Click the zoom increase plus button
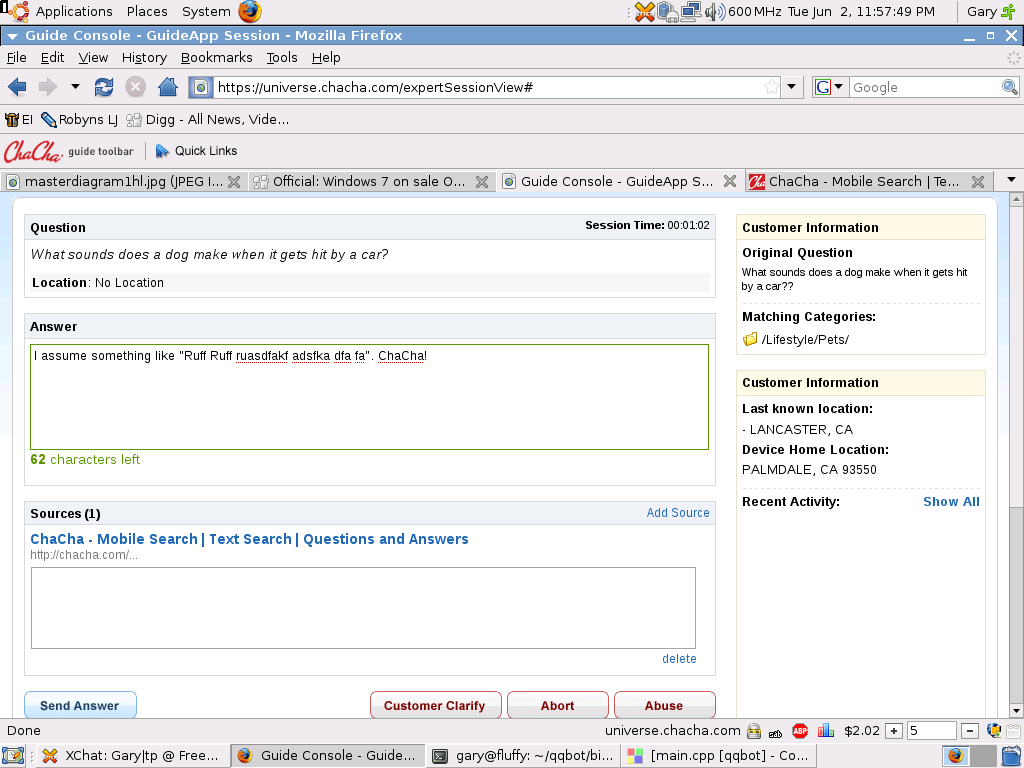 click(x=894, y=731)
